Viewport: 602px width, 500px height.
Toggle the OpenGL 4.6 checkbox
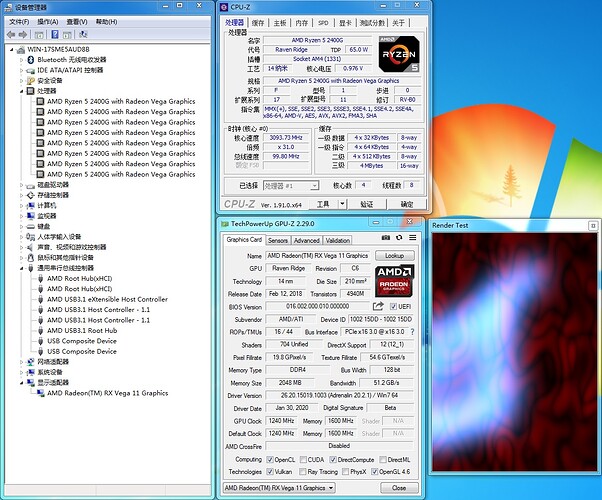[375, 472]
